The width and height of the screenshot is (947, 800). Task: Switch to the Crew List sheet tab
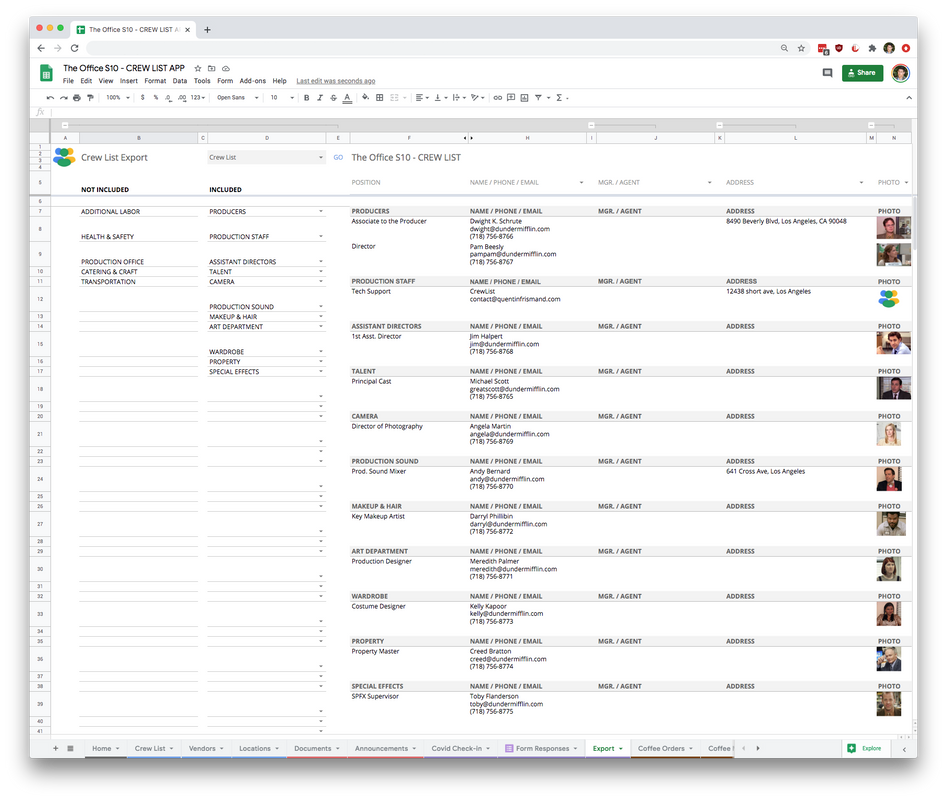click(153, 749)
